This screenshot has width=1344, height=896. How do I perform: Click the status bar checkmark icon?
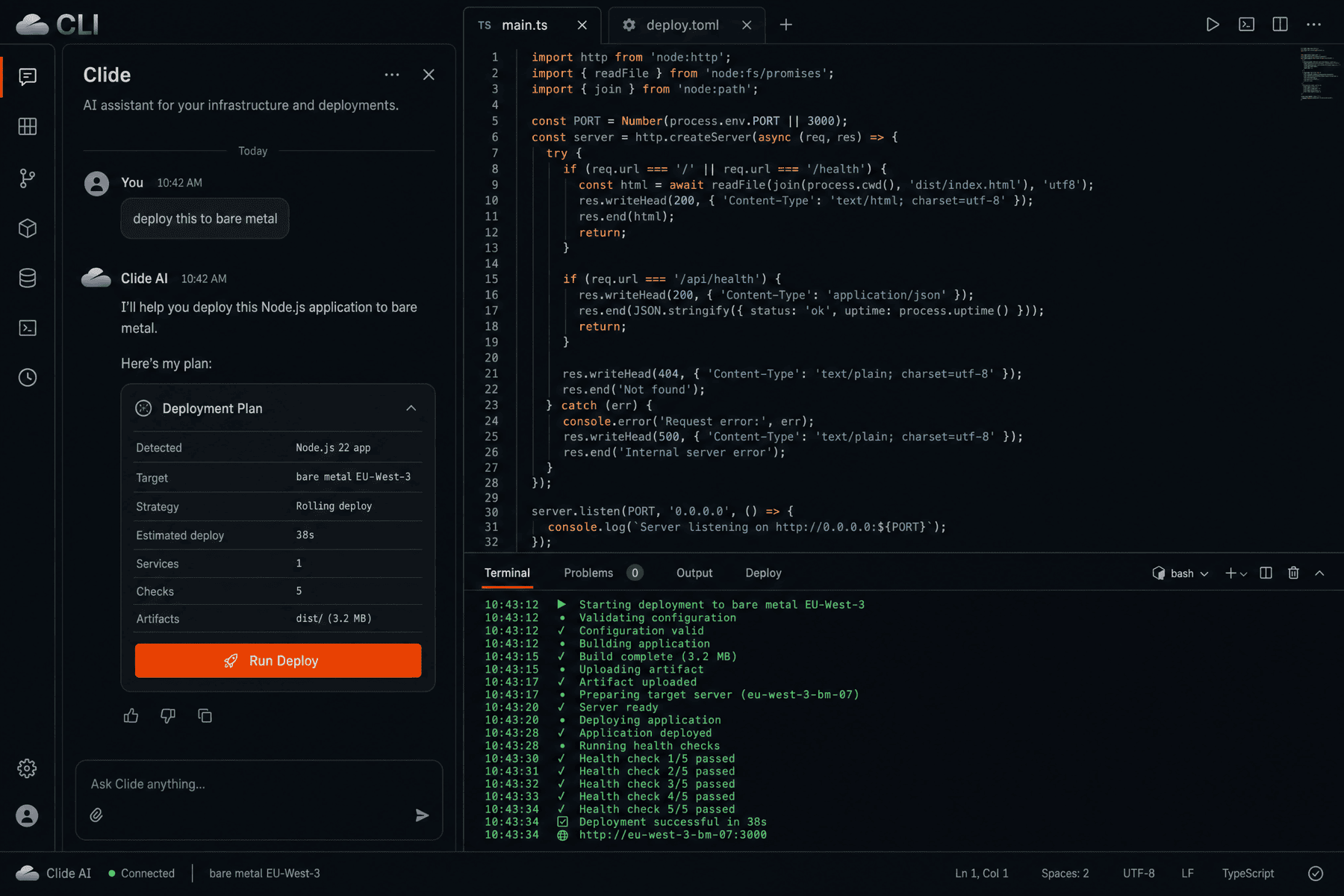(x=1316, y=873)
